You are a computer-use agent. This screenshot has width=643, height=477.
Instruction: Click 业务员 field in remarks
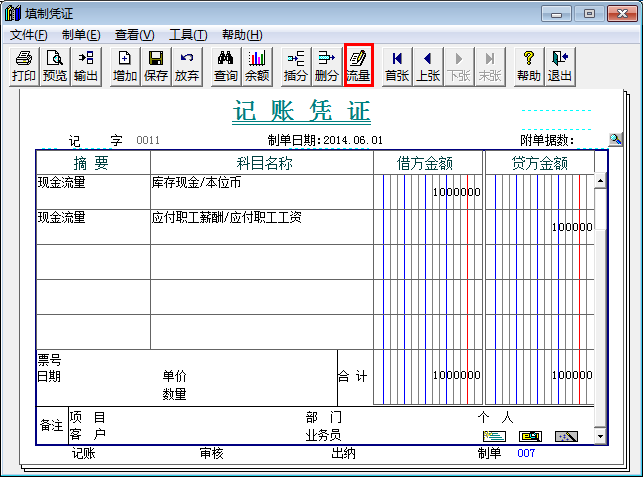coord(323,435)
